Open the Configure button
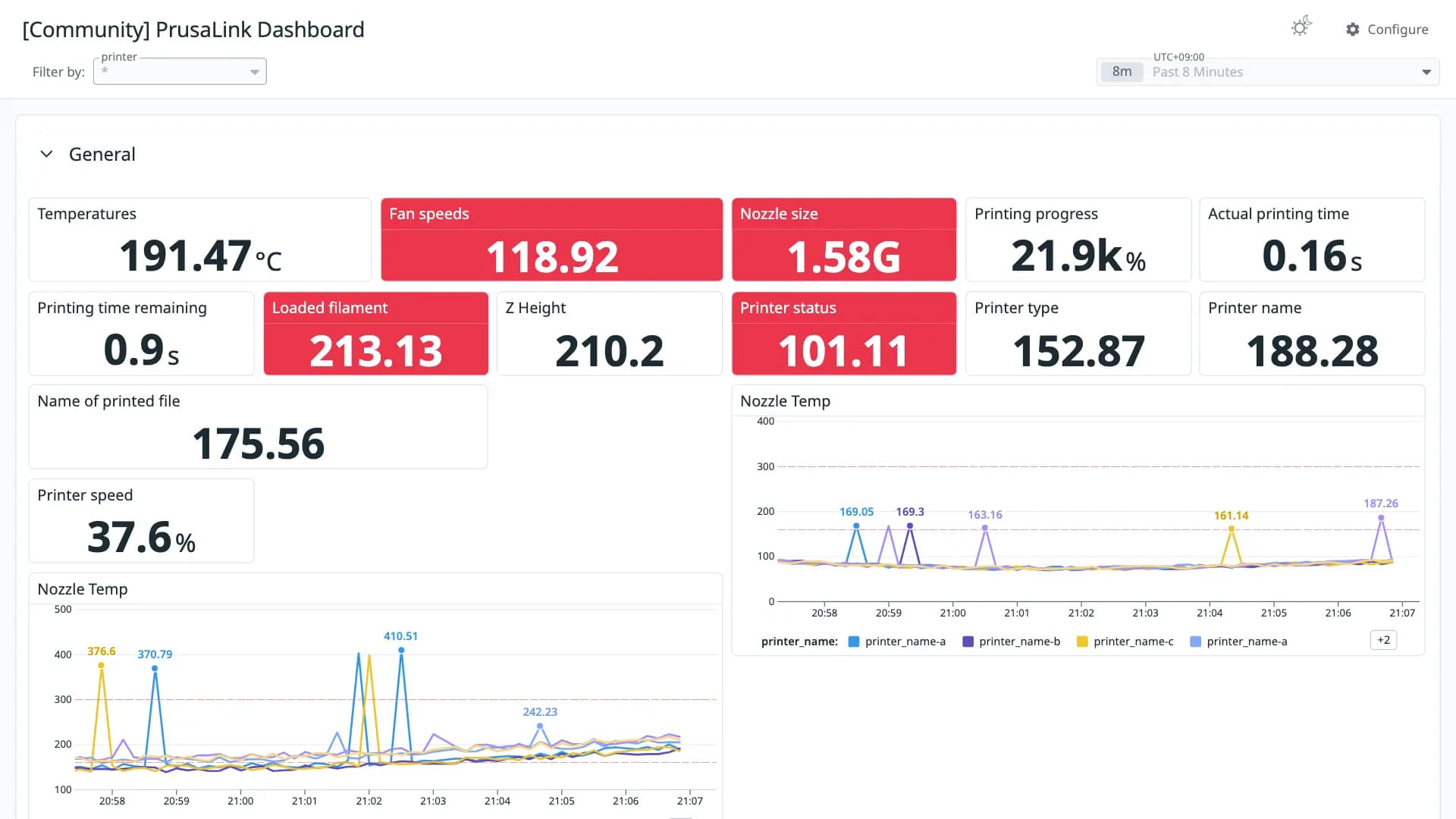The image size is (1456, 819). (1387, 30)
